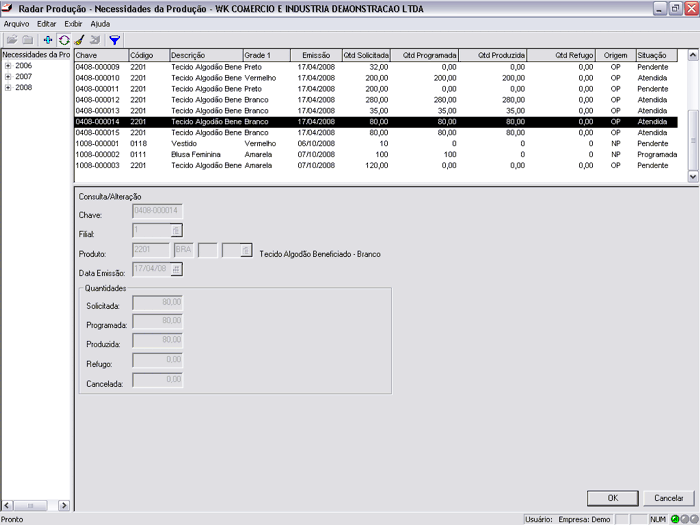Expand the 2006 tree node

[x=8, y=66]
